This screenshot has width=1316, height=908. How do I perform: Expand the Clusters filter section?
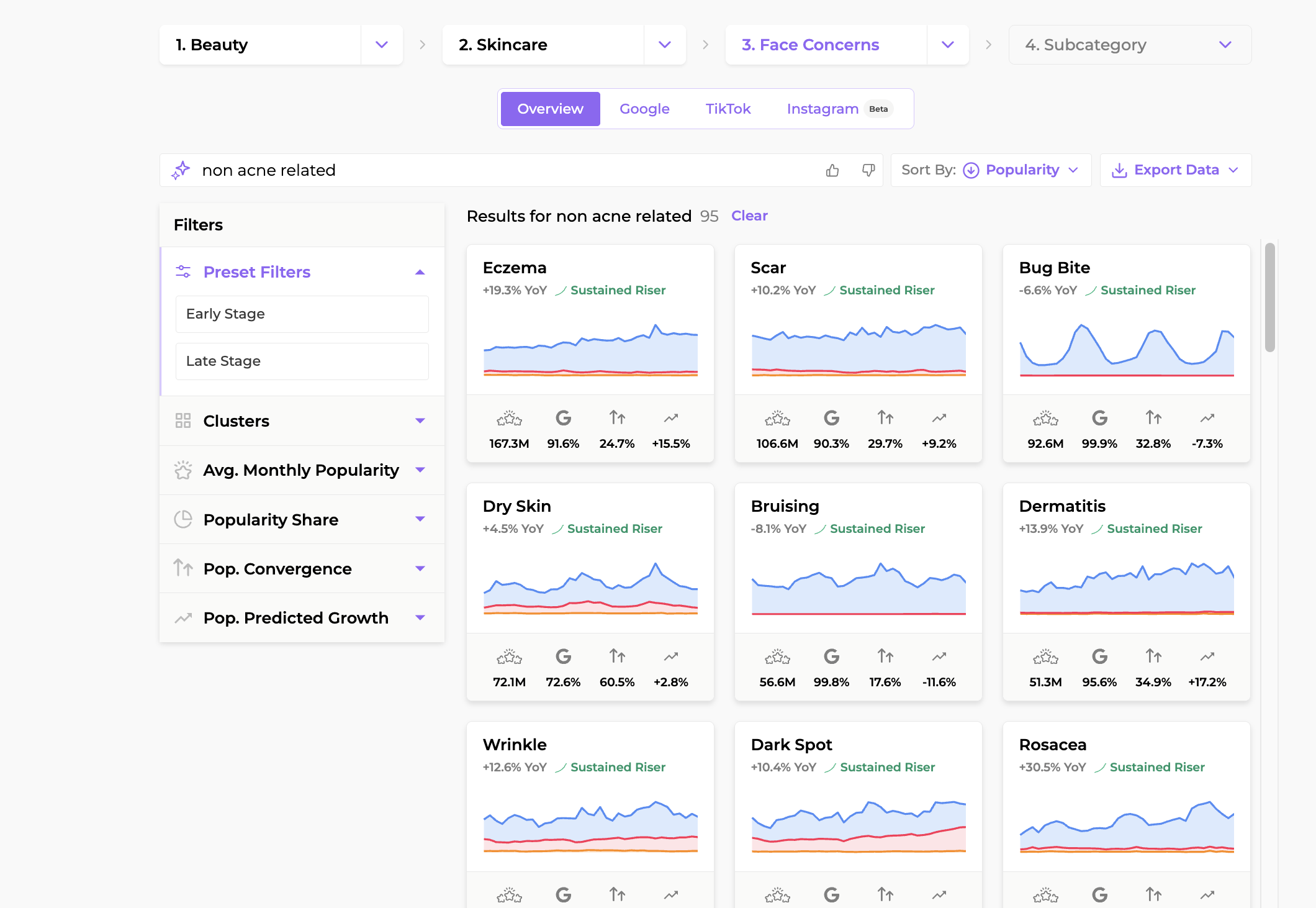[x=420, y=421]
